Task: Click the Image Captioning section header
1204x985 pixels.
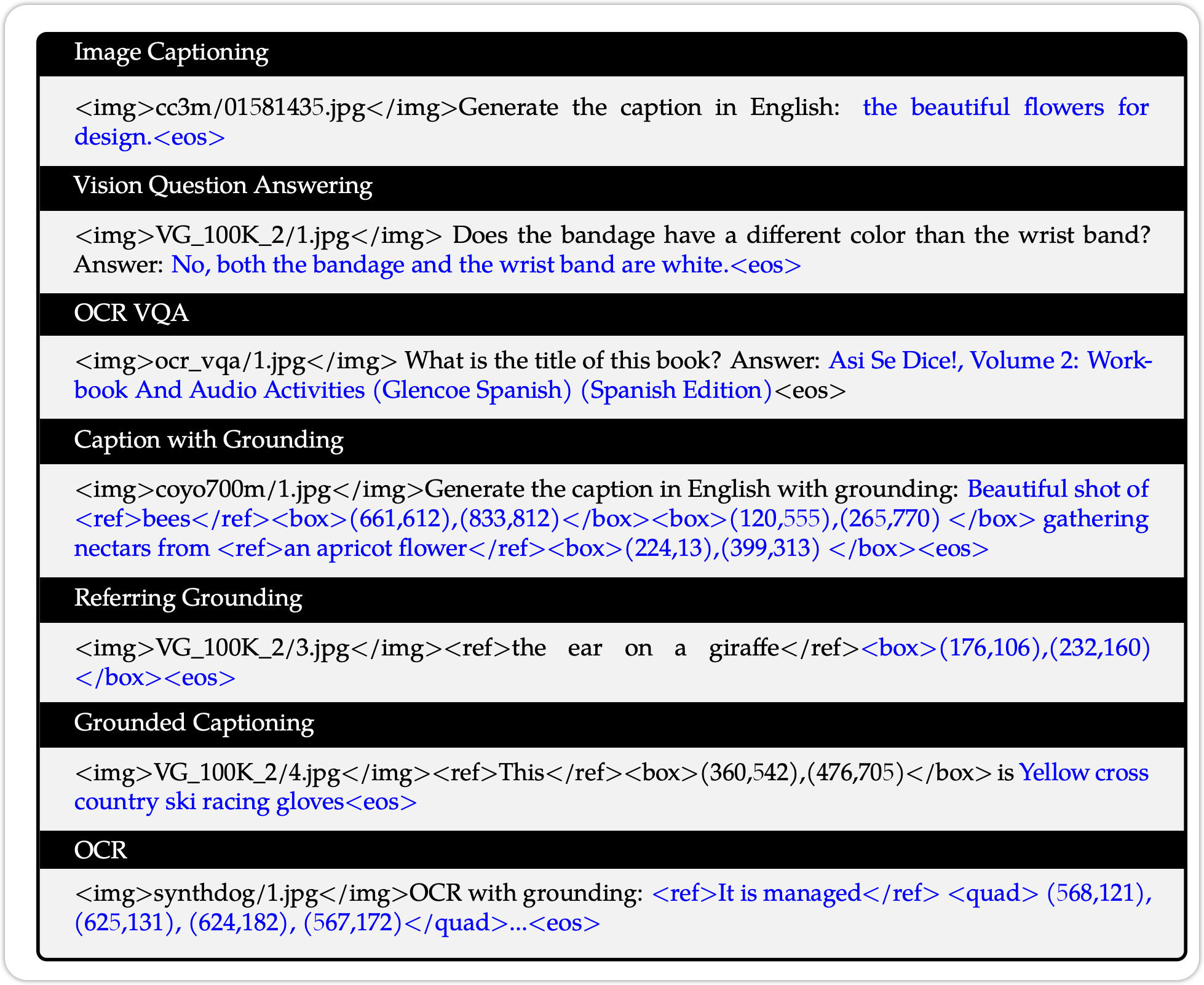Action: (171, 53)
